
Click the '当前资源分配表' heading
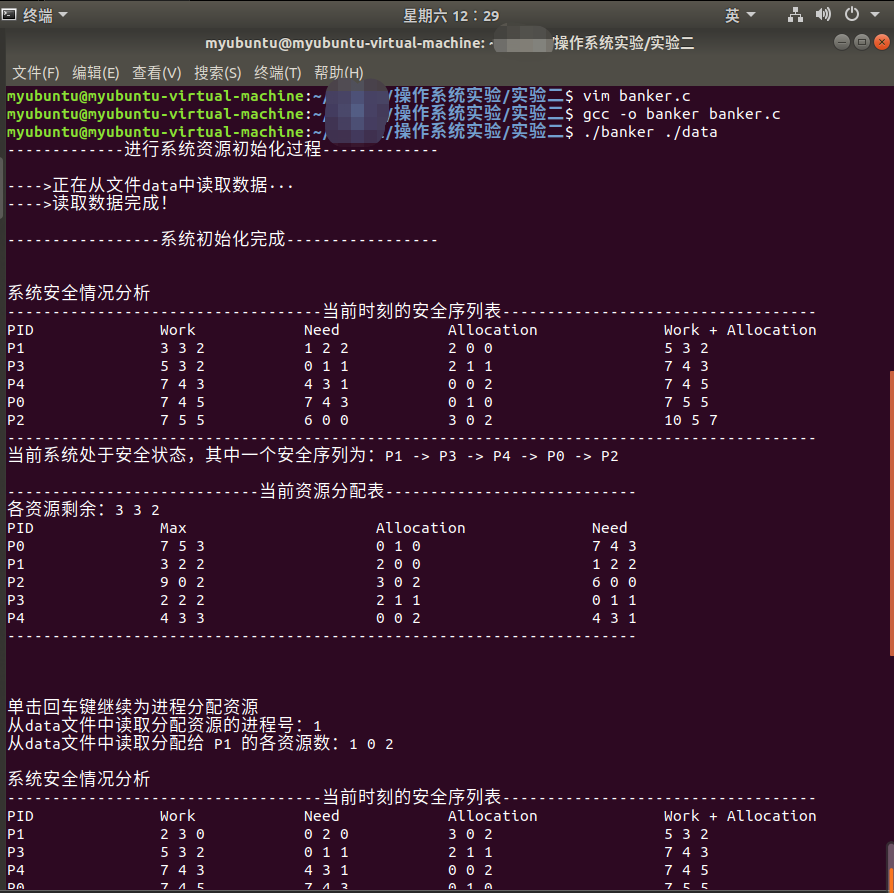tap(322, 491)
